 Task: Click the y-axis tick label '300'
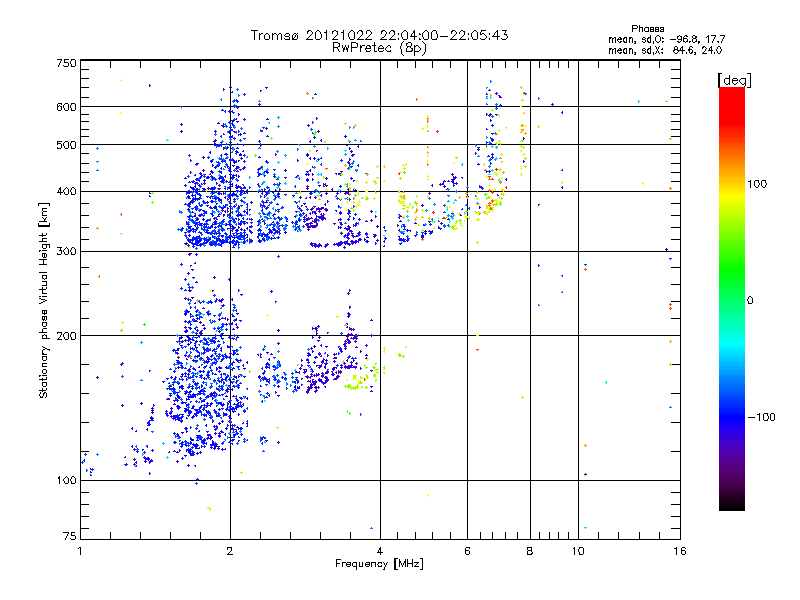(67, 252)
